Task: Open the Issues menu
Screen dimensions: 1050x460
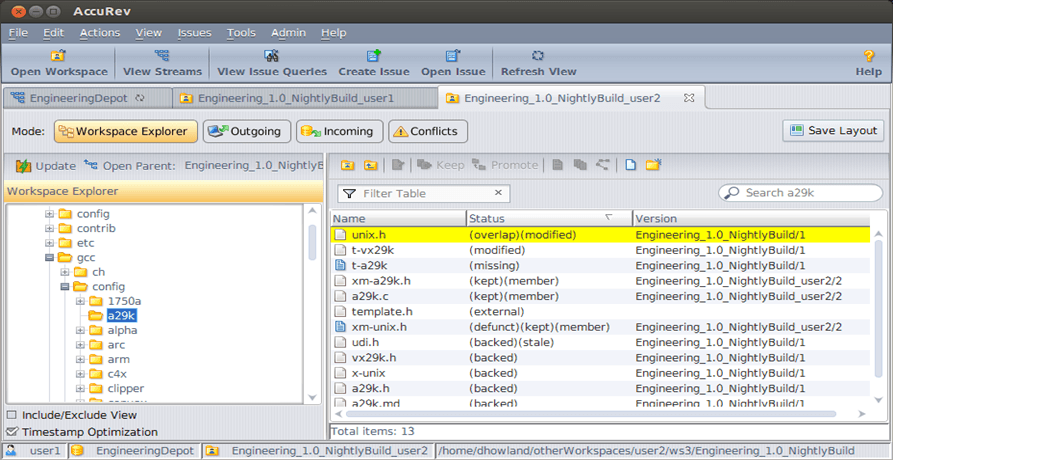Action: [x=194, y=32]
